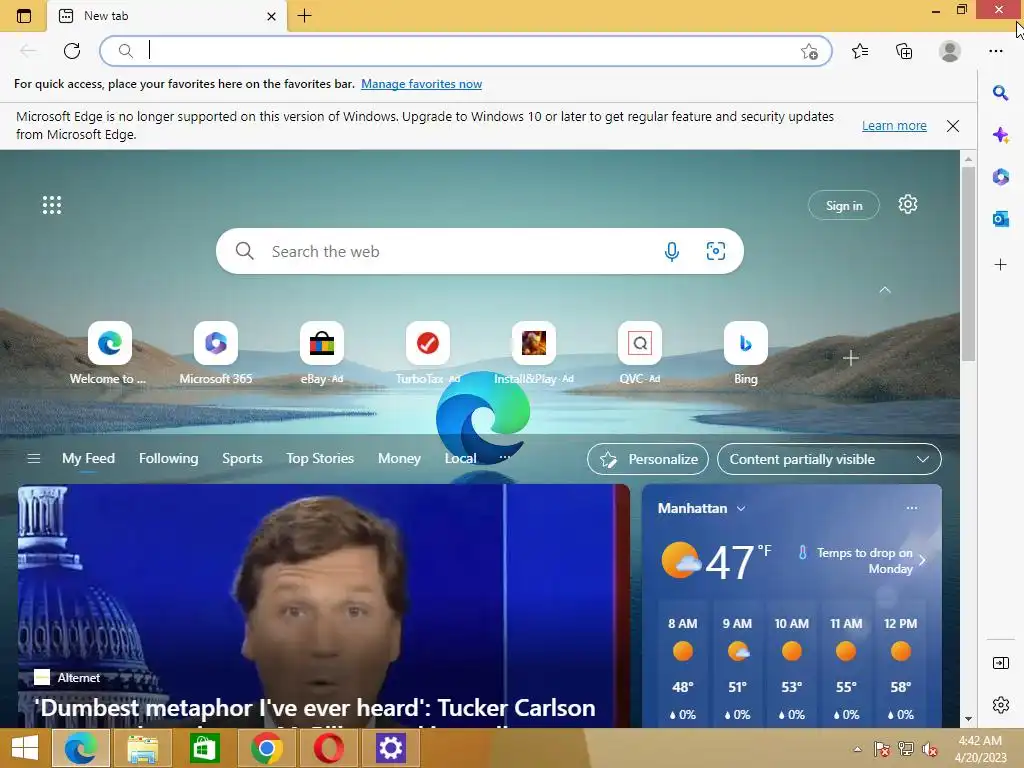Image resolution: width=1024 pixels, height=768 pixels.
Task: Open the Microsoft Store taskbar icon
Action: click(204, 748)
